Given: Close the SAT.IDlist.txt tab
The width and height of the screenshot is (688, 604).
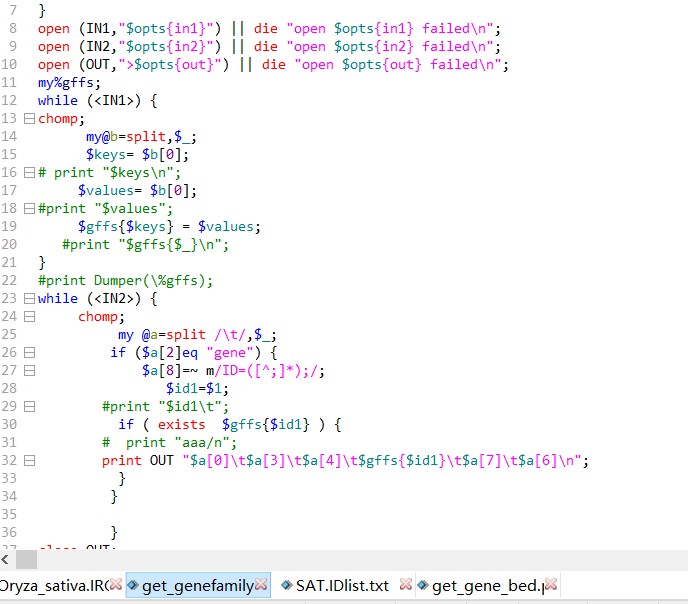Looking at the screenshot, I should click(x=406, y=584).
